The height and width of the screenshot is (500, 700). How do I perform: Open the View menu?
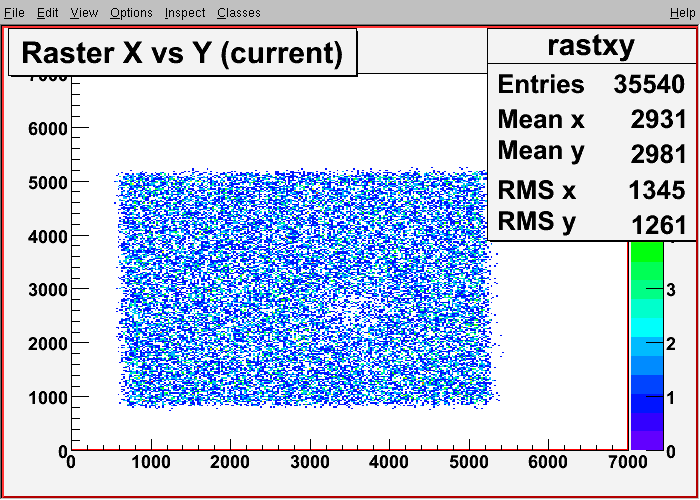pyautogui.click(x=84, y=13)
